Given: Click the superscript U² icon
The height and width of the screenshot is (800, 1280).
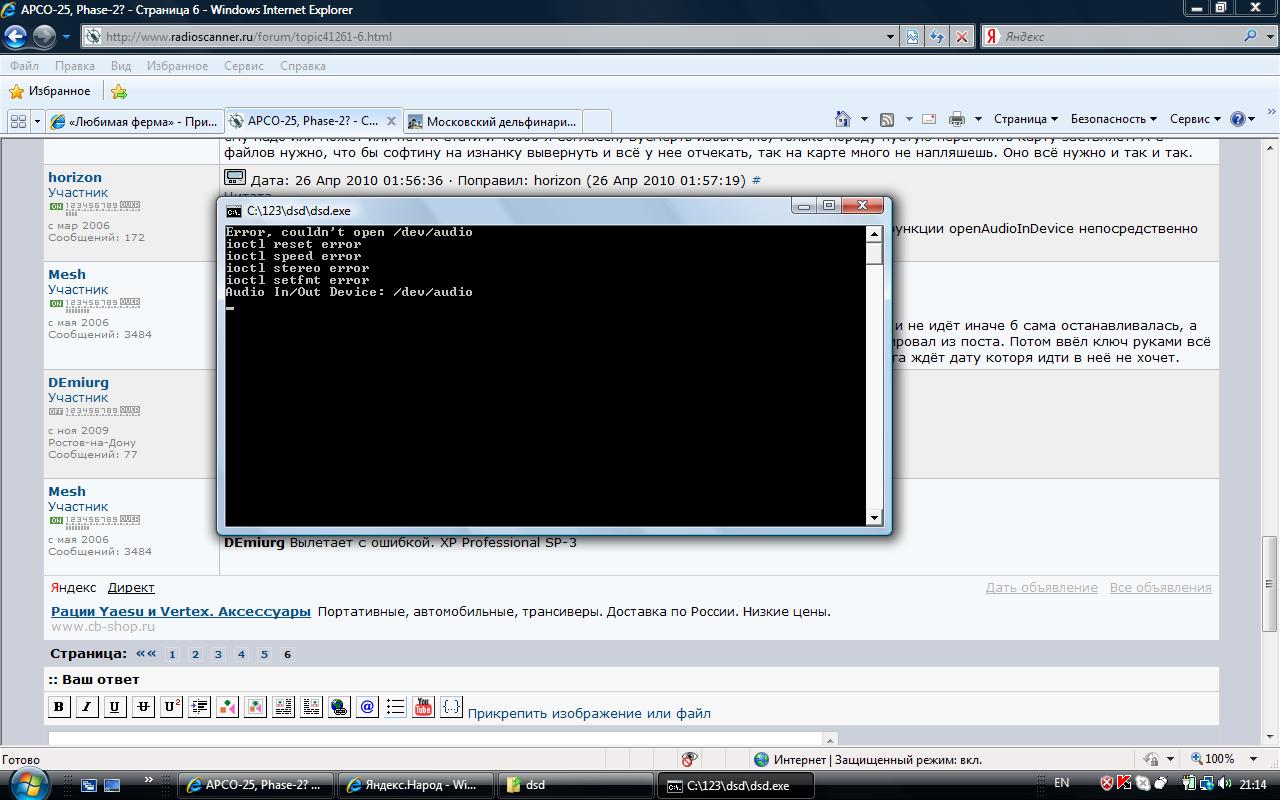Looking at the screenshot, I should click(x=171, y=706).
